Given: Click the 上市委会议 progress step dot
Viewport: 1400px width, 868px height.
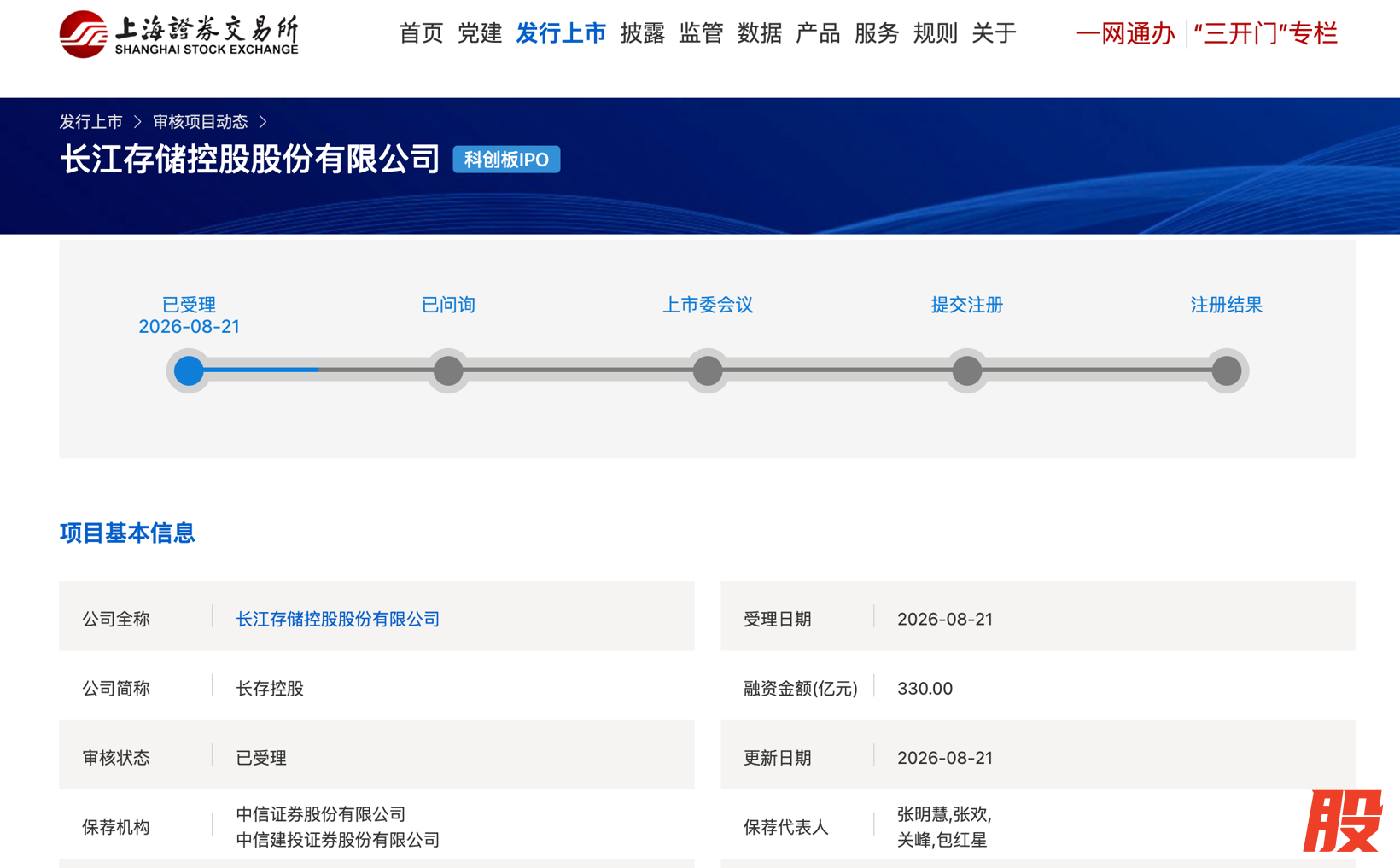Looking at the screenshot, I should pos(708,370).
